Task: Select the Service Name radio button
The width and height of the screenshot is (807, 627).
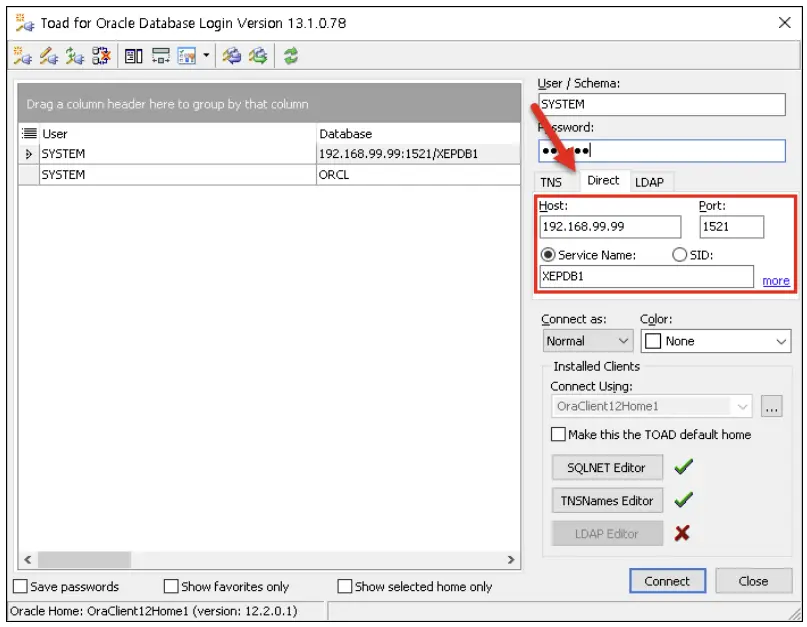Action: [548, 255]
